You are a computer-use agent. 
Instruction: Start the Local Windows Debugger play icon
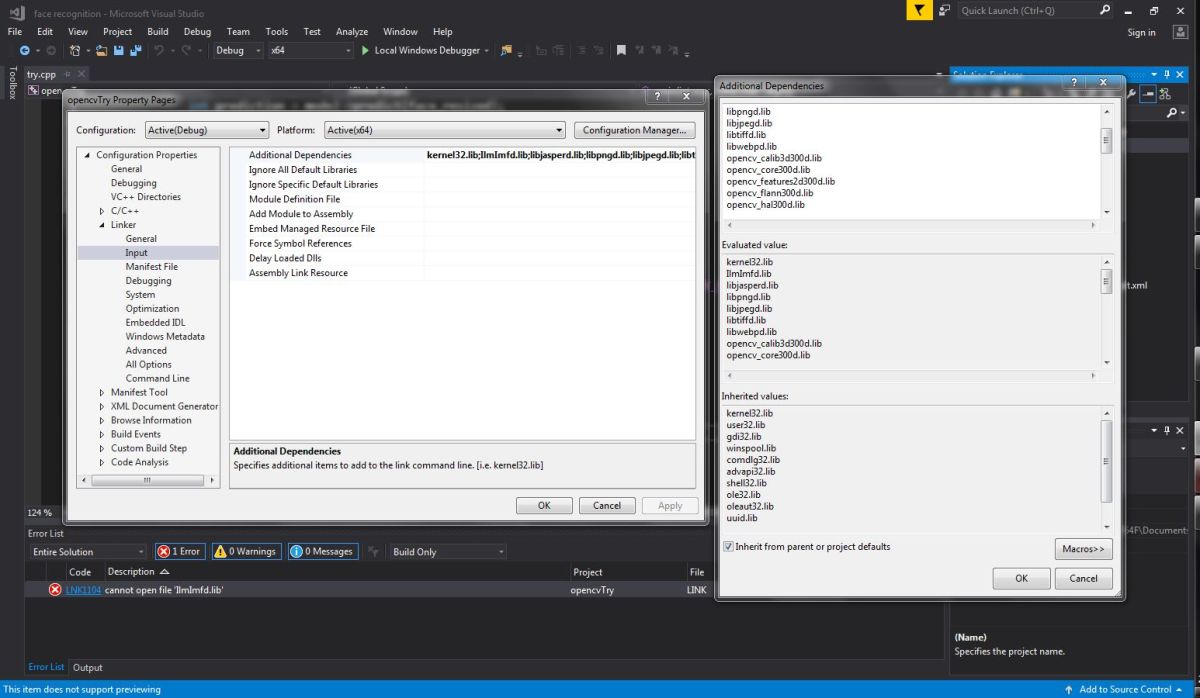pos(365,50)
